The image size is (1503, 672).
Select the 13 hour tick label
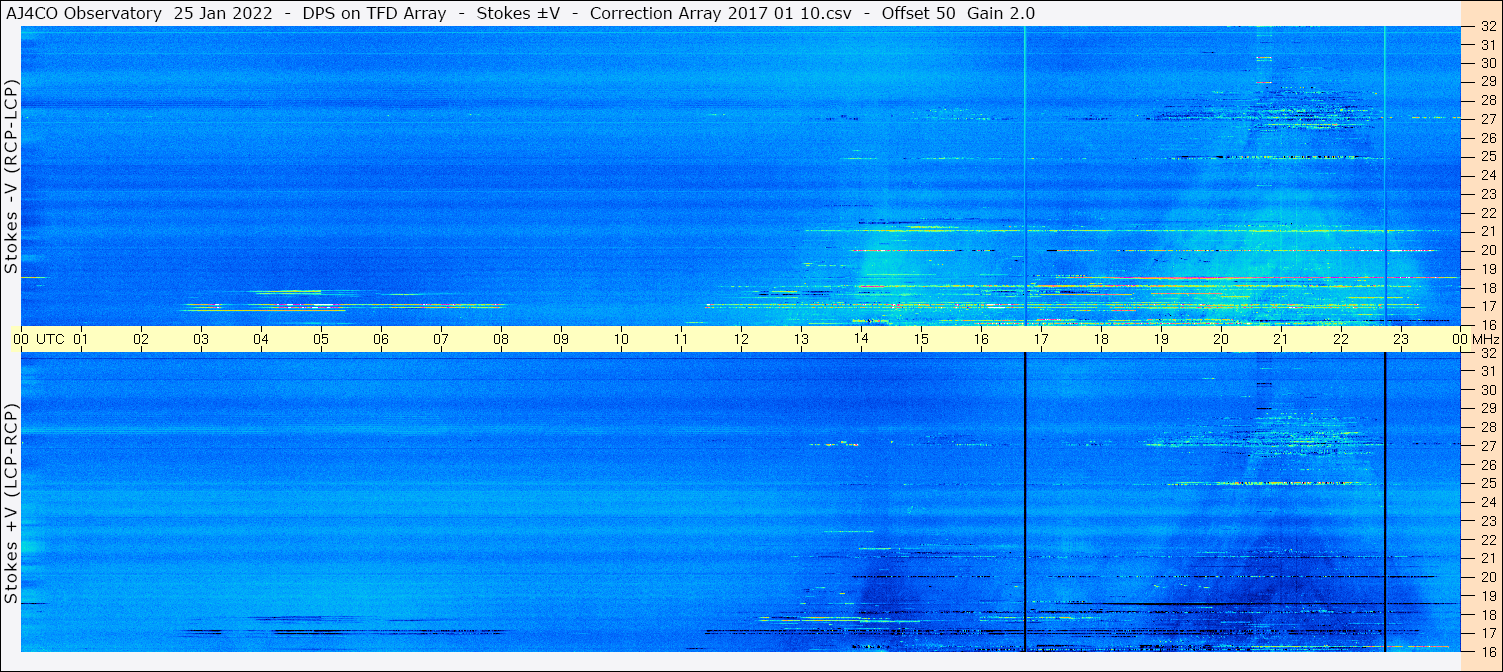801,339
